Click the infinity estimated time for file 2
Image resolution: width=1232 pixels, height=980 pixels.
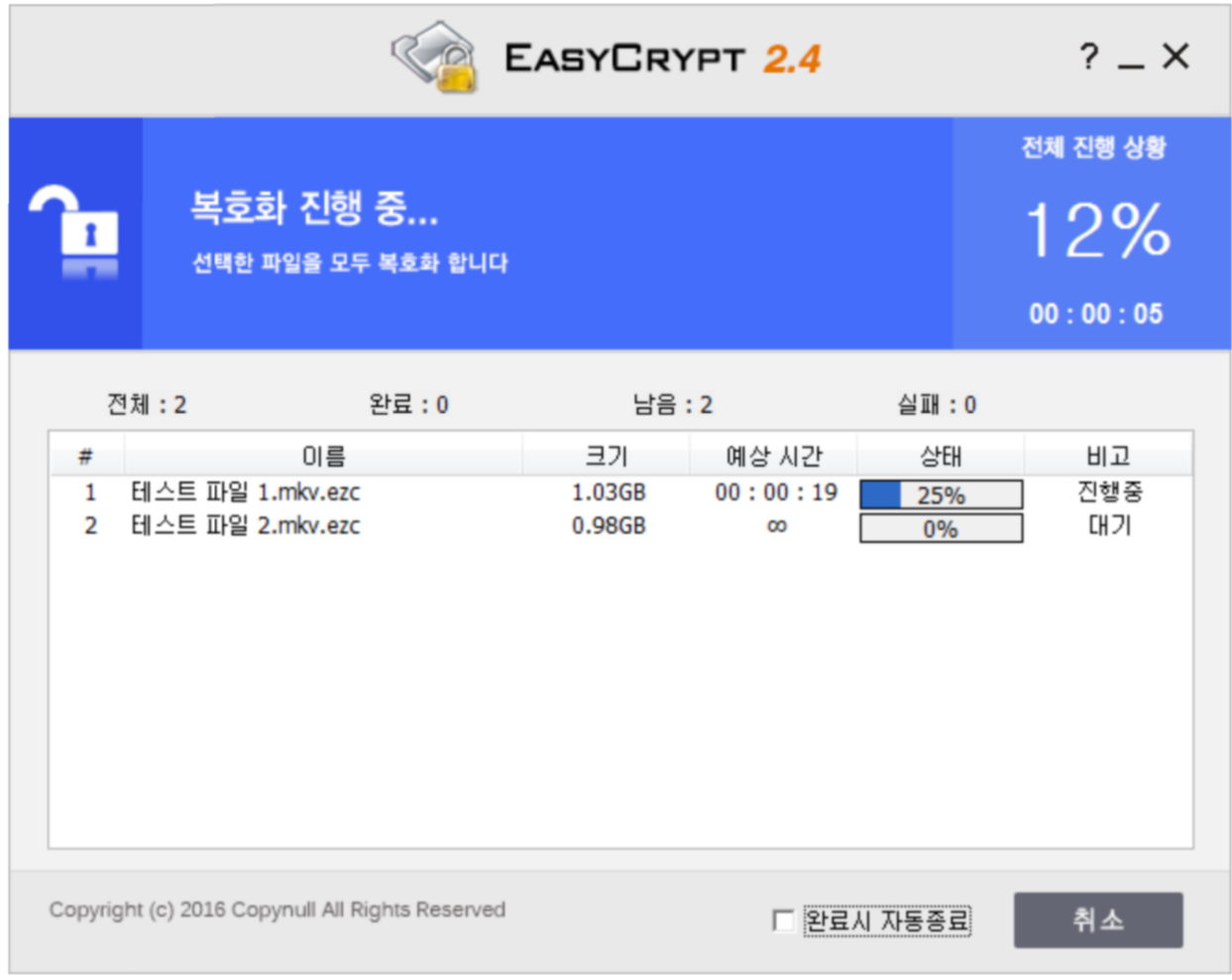point(777,526)
